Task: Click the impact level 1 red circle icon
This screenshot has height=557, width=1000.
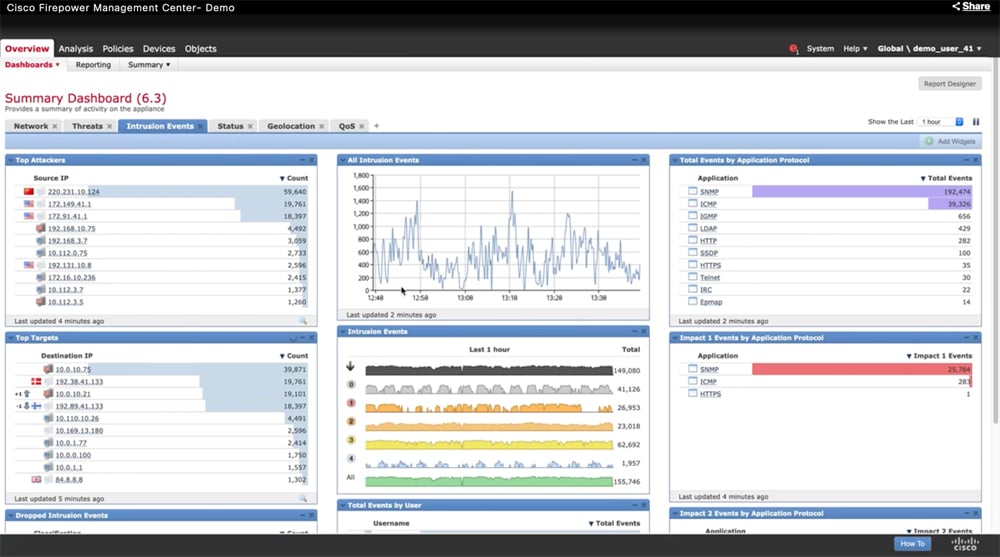Action: pyautogui.click(x=350, y=403)
